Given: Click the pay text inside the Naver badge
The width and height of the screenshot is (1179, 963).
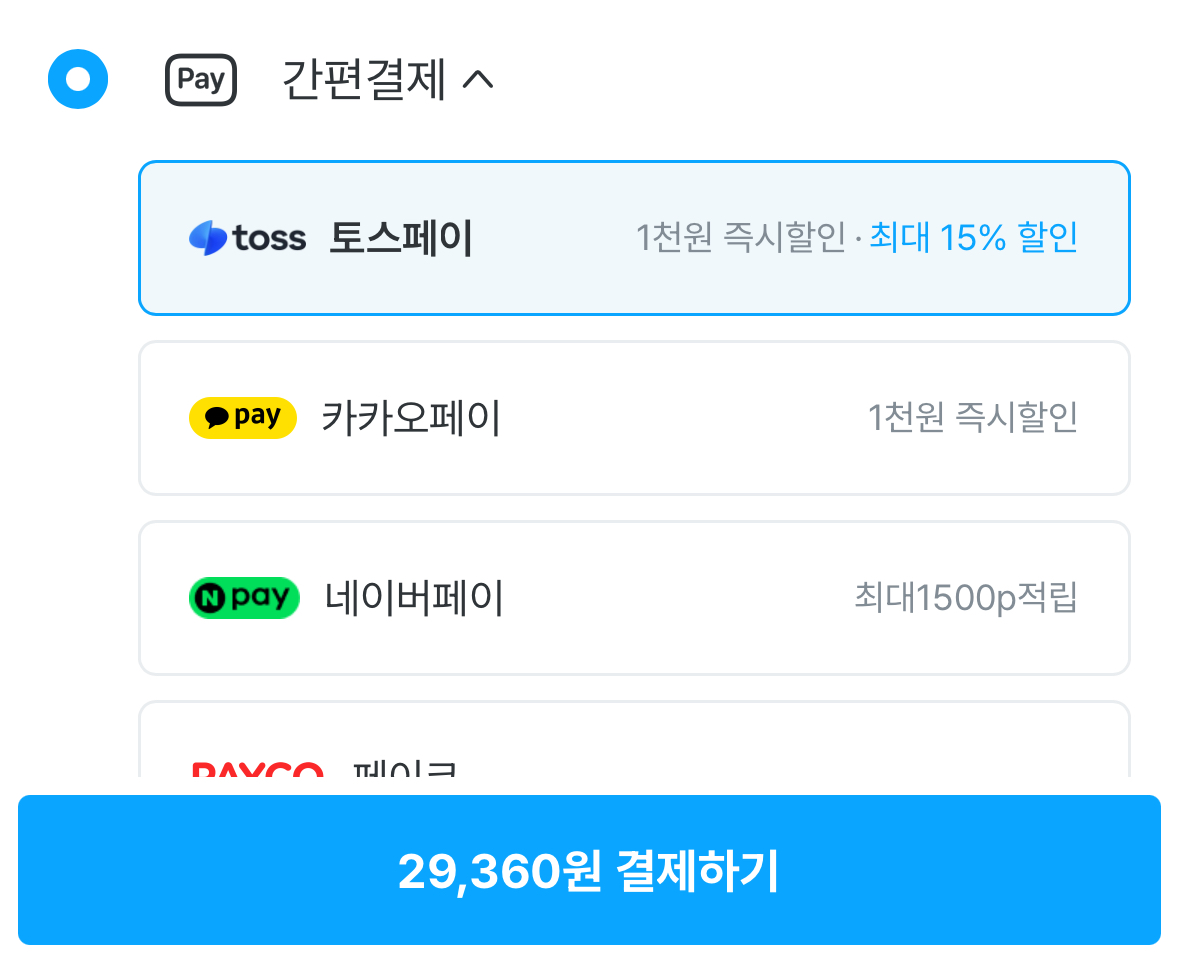Looking at the screenshot, I should coord(262,598).
